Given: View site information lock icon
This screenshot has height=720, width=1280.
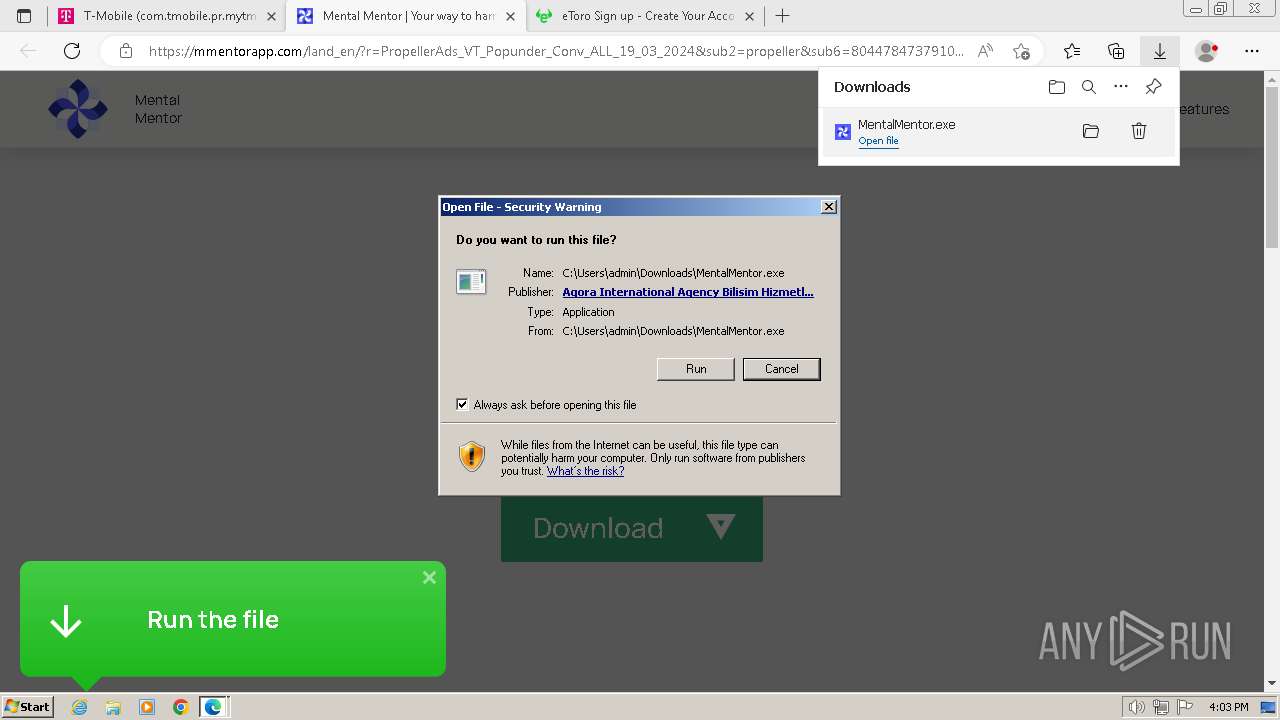Looking at the screenshot, I should [126, 51].
